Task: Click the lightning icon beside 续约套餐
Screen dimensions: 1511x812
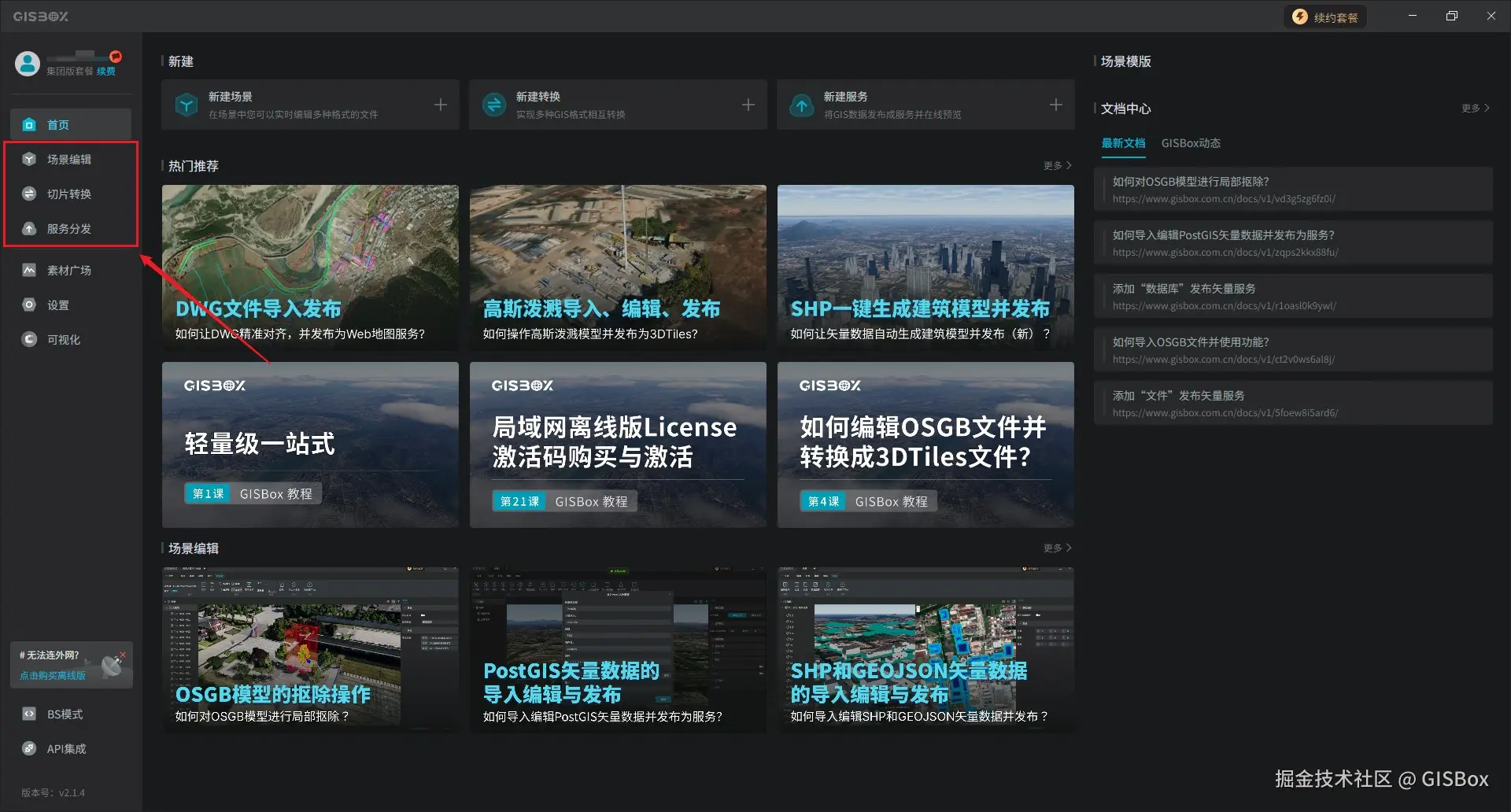Action: tap(1300, 17)
